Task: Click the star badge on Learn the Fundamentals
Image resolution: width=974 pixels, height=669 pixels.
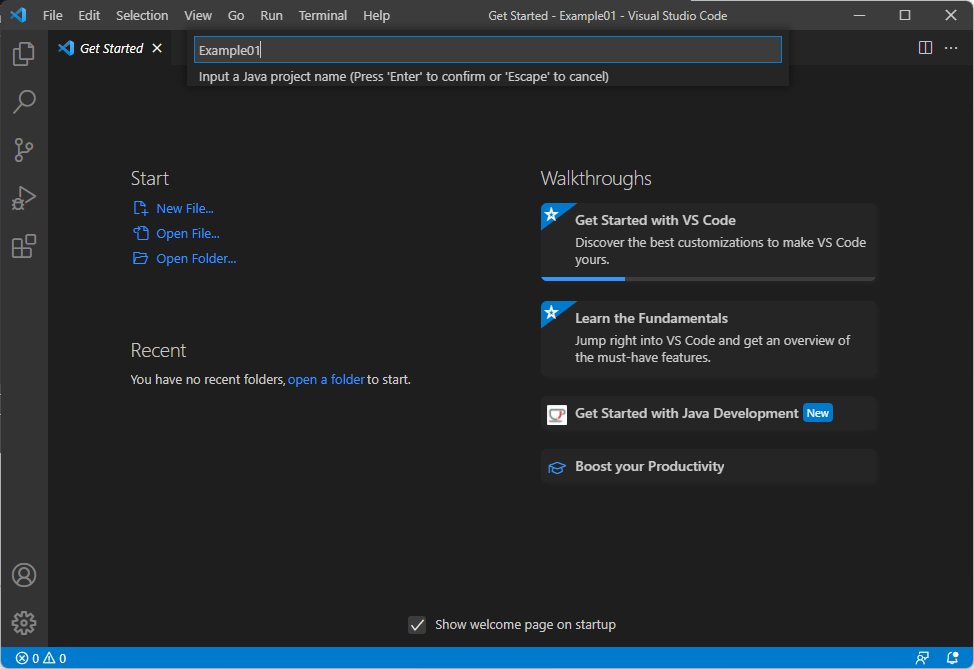Action: [552, 312]
